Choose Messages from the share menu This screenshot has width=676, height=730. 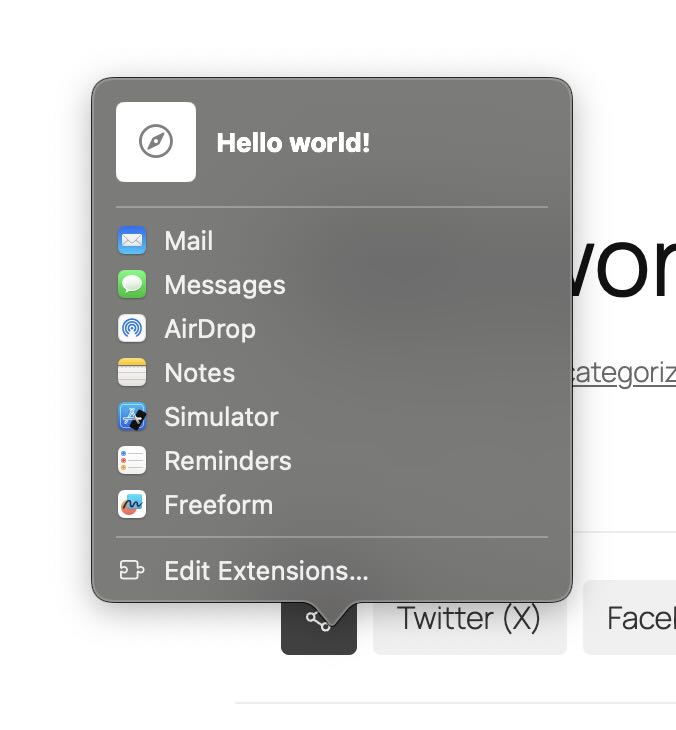[x=332, y=284]
